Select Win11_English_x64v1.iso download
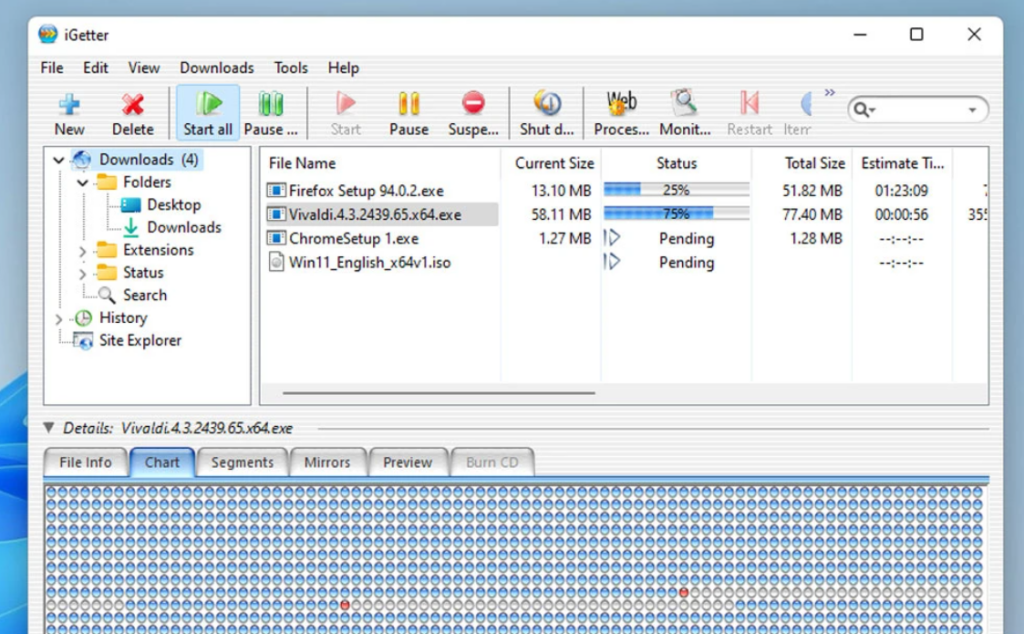Viewport: 1024px width, 634px height. 370,262
